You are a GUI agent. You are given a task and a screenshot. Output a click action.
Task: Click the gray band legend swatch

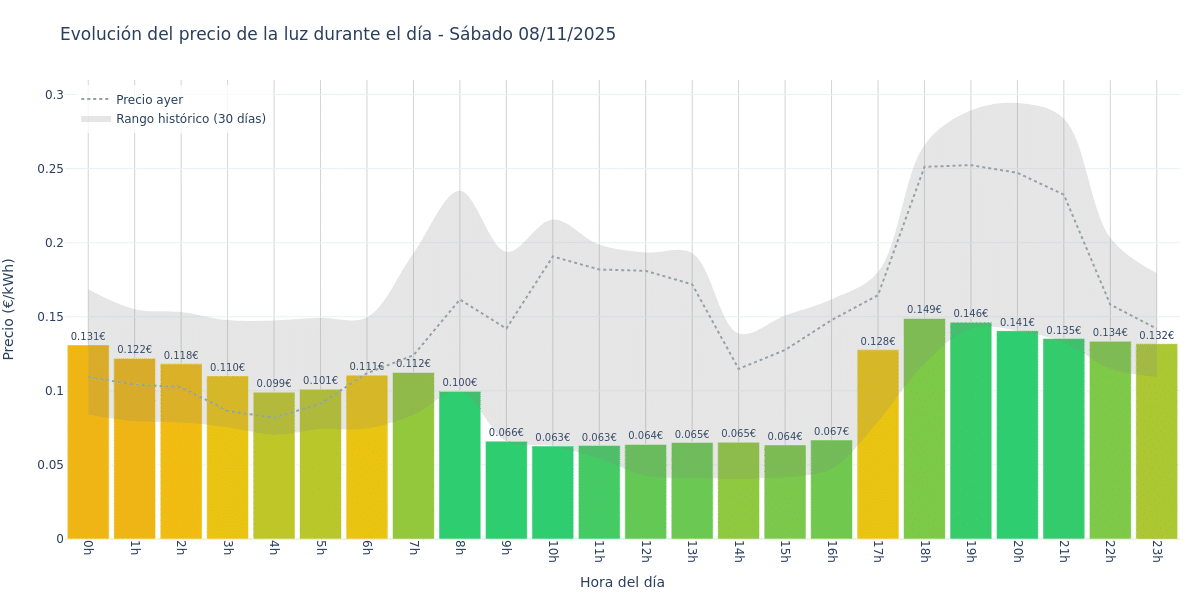96,119
